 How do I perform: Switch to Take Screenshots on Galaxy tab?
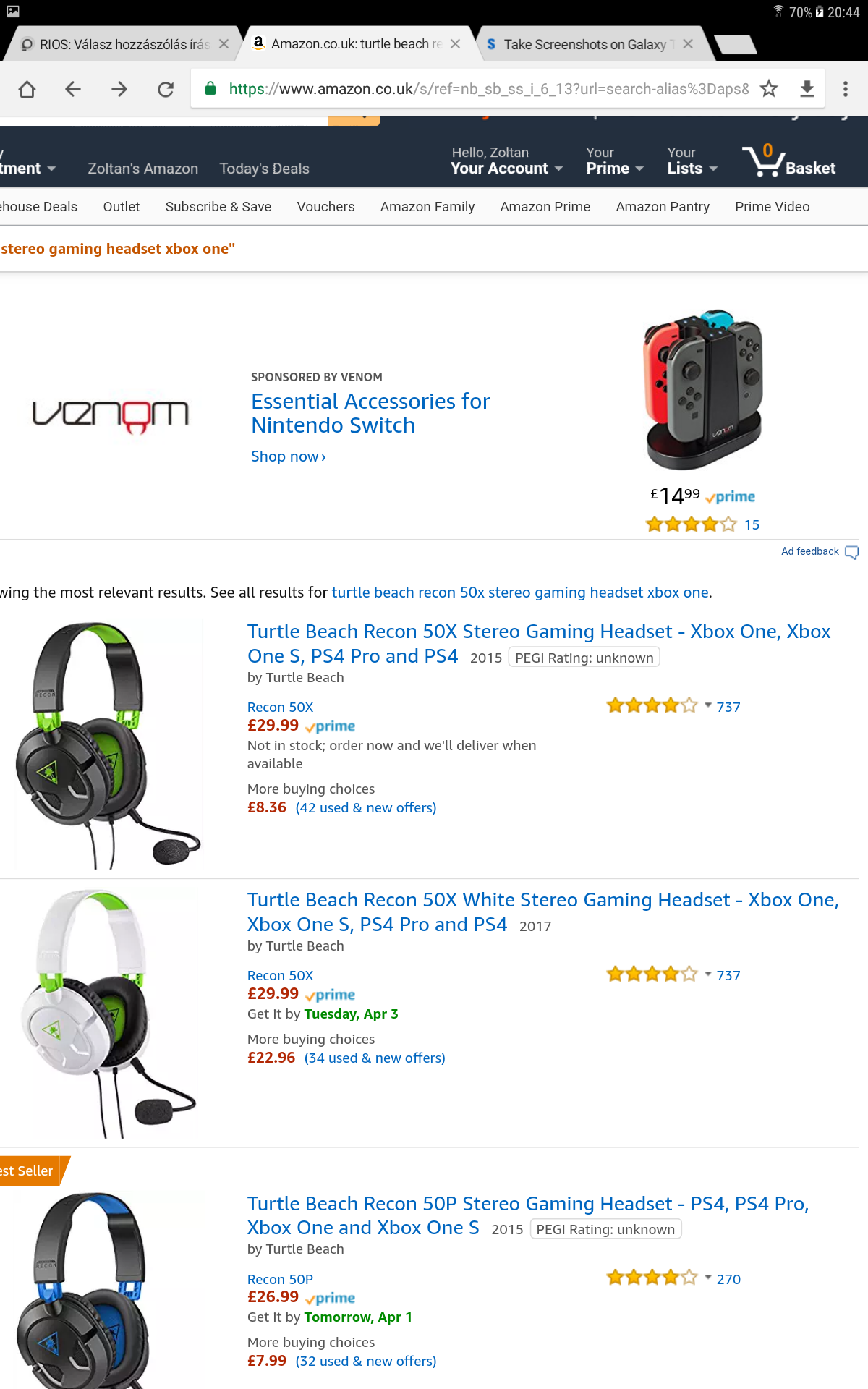pyautogui.click(x=584, y=44)
